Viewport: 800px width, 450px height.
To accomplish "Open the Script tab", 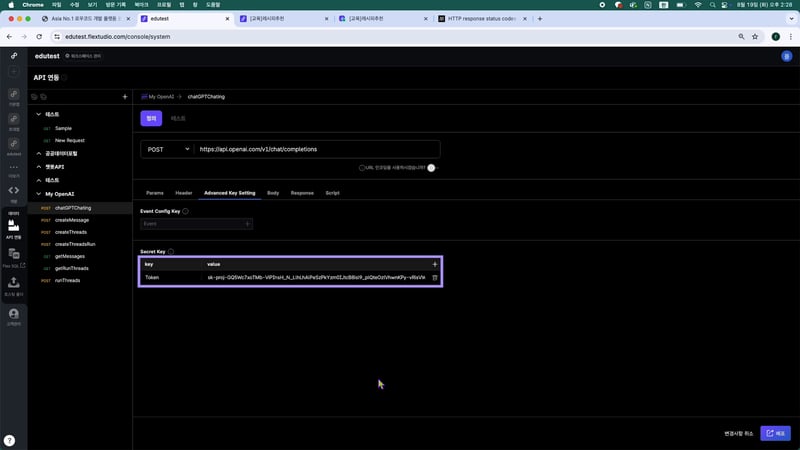I will pyautogui.click(x=332, y=192).
